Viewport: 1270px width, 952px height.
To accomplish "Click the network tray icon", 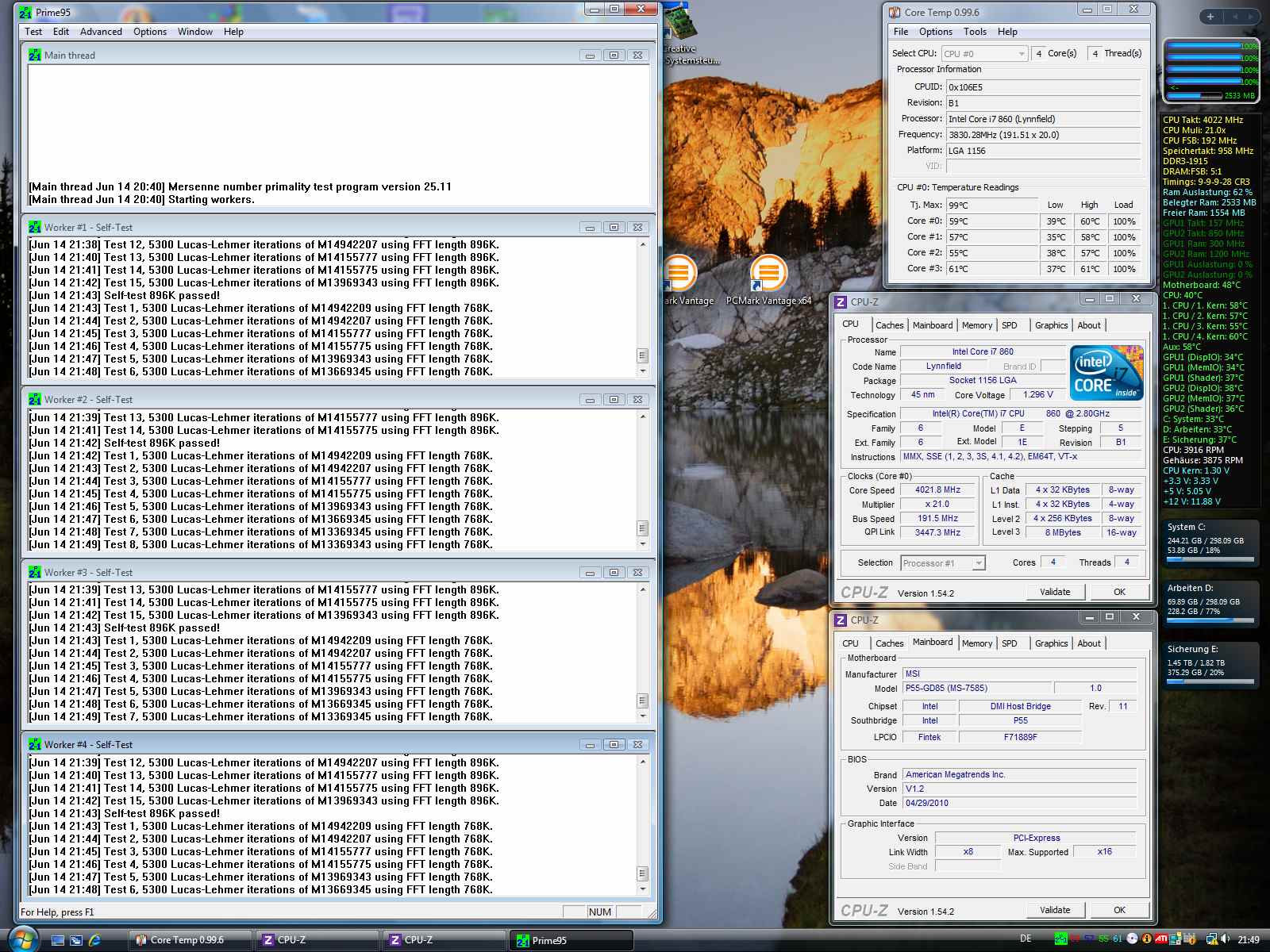I will 1211,939.
